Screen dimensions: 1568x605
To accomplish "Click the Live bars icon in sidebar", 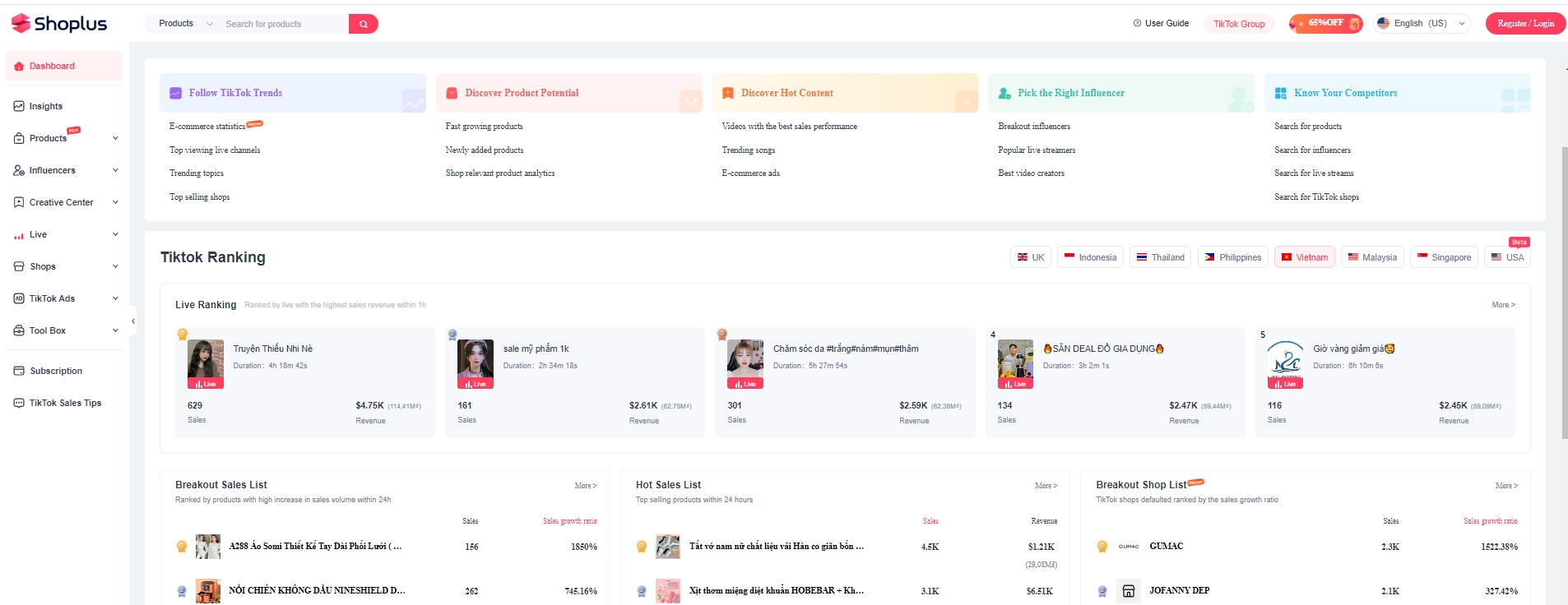I will coord(19,235).
